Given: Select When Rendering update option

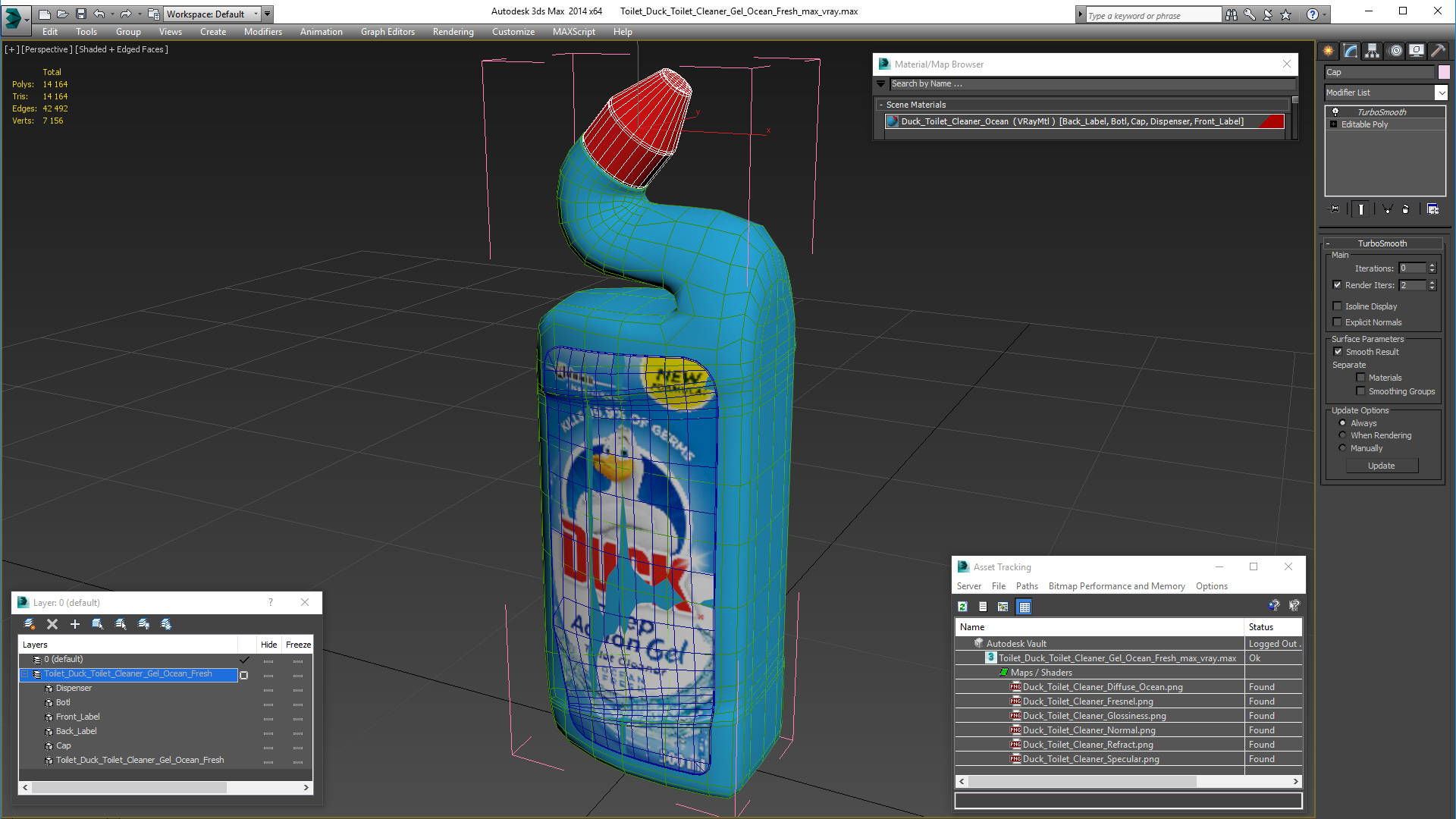Looking at the screenshot, I should click(1342, 435).
